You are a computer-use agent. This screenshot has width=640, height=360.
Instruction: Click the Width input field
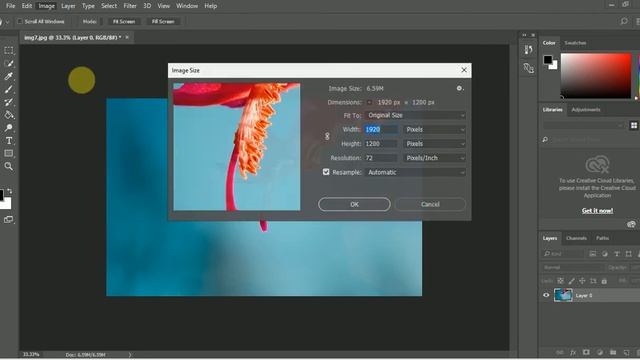380,129
